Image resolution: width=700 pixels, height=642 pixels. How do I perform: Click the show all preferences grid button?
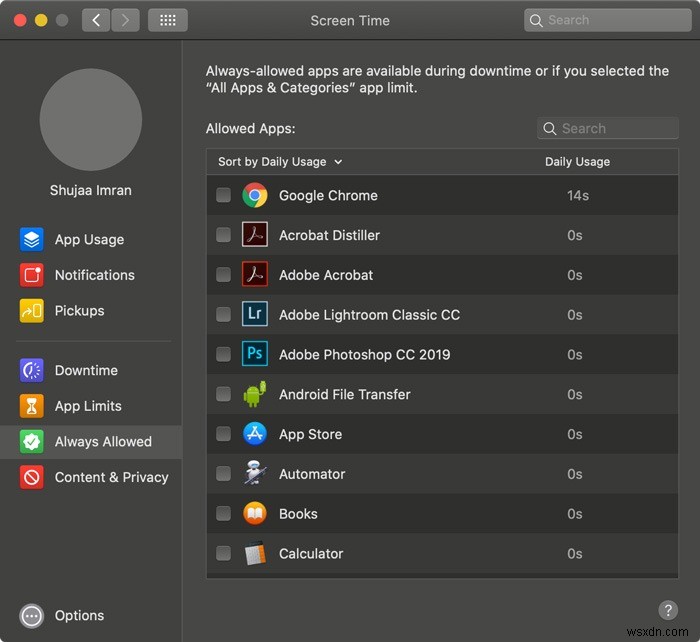point(167,20)
